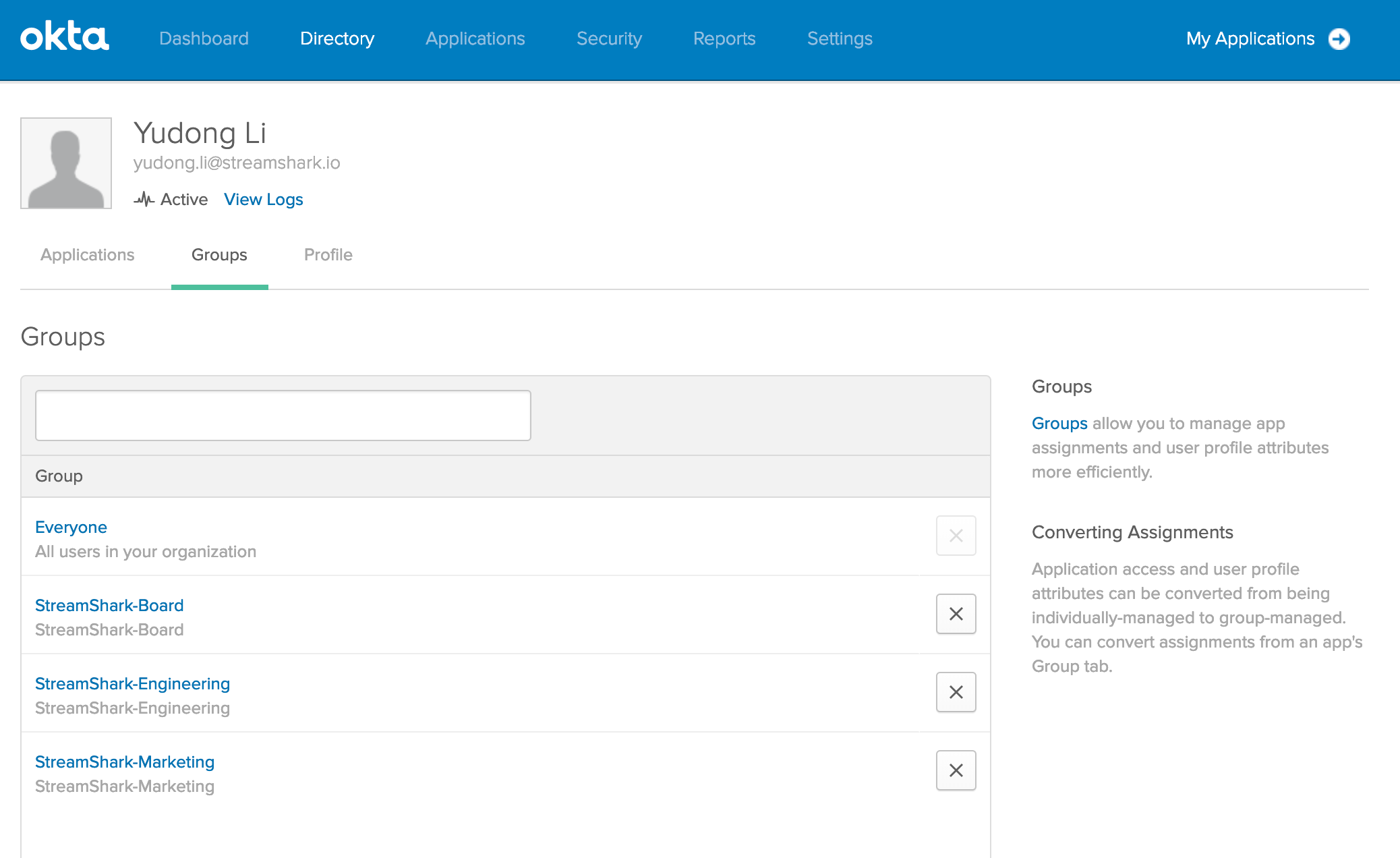The width and height of the screenshot is (1400, 858).
Task: Switch to the Profile tab
Action: [x=328, y=254]
